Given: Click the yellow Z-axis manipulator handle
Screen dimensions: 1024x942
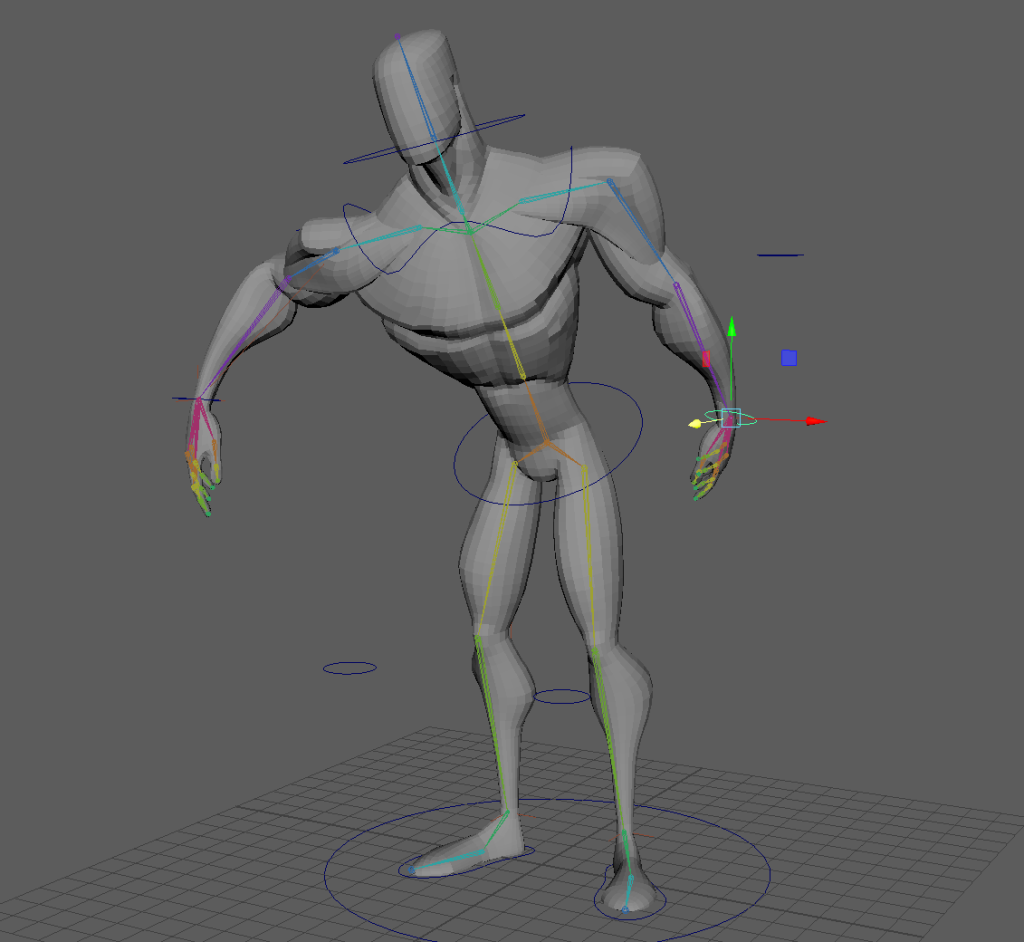Looking at the screenshot, I should [693, 424].
